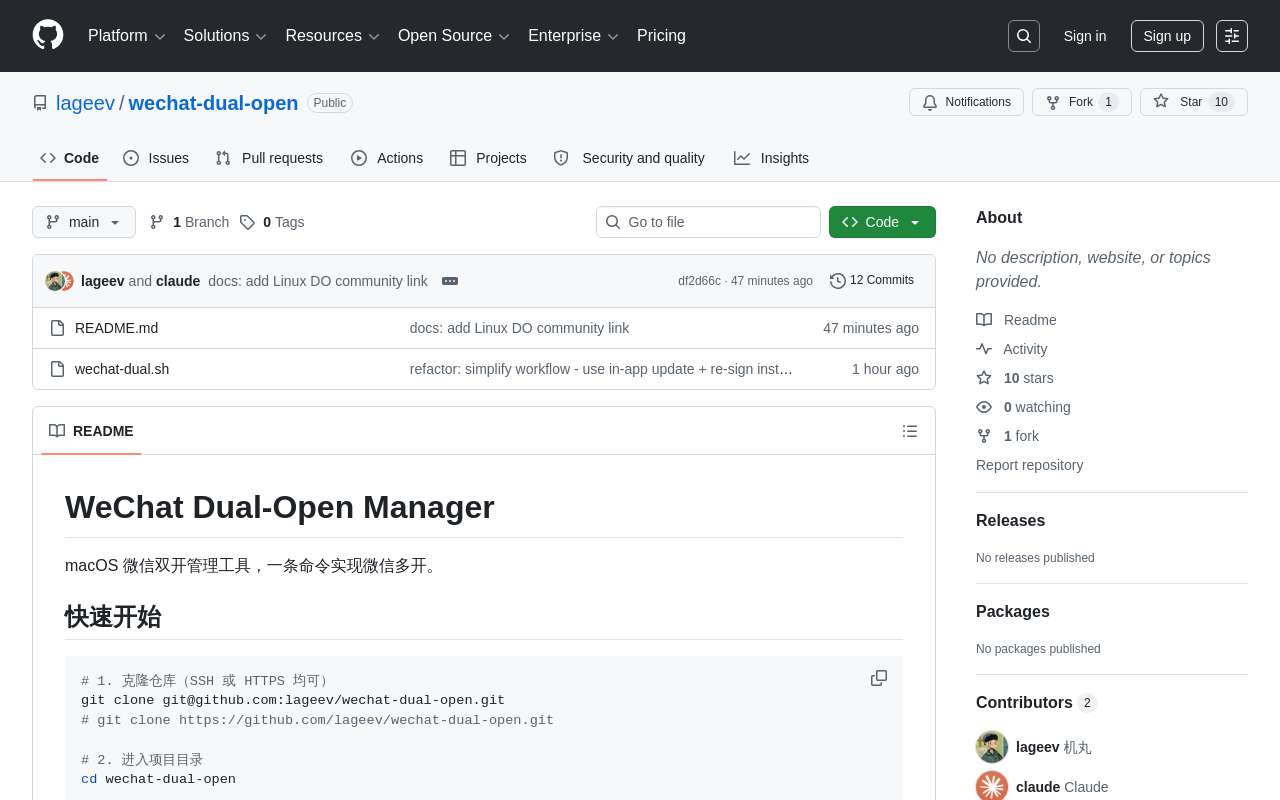Open the wechat-dual.sh file
Screen dimensions: 1280x800
click(x=122, y=369)
